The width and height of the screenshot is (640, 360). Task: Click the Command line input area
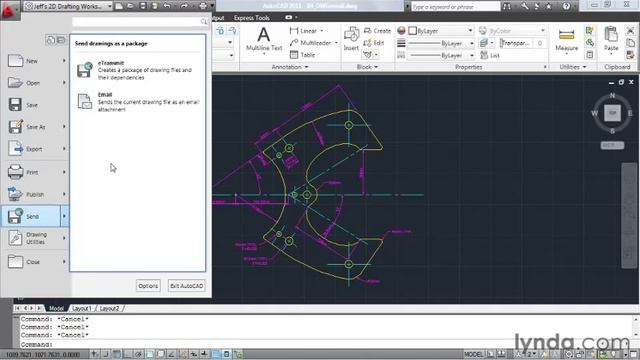pyautogui.click(x=327, y=344)
